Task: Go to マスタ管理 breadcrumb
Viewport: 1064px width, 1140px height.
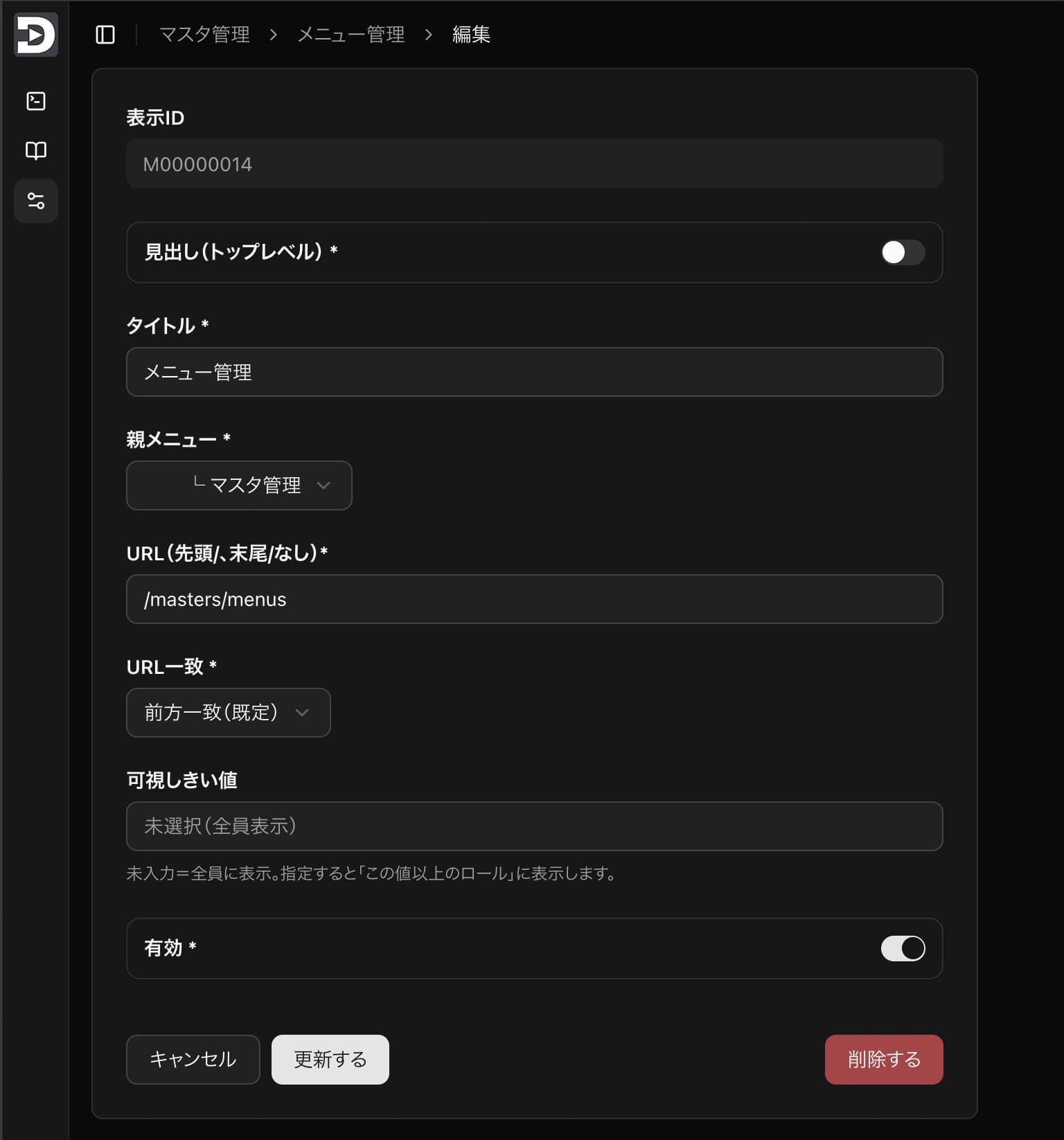Action: [x=204, y=35]
